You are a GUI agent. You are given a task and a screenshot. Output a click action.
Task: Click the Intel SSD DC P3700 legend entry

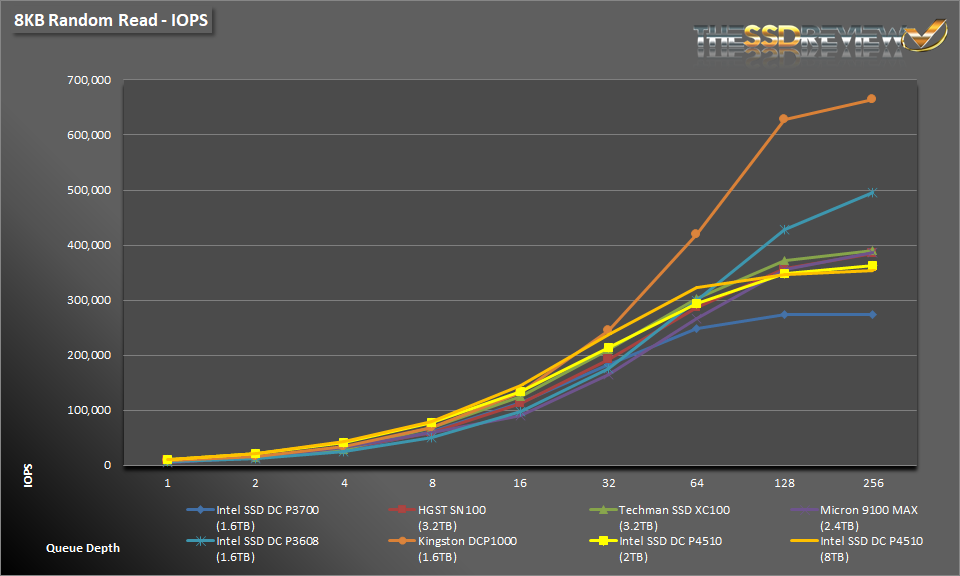(253, 518)
